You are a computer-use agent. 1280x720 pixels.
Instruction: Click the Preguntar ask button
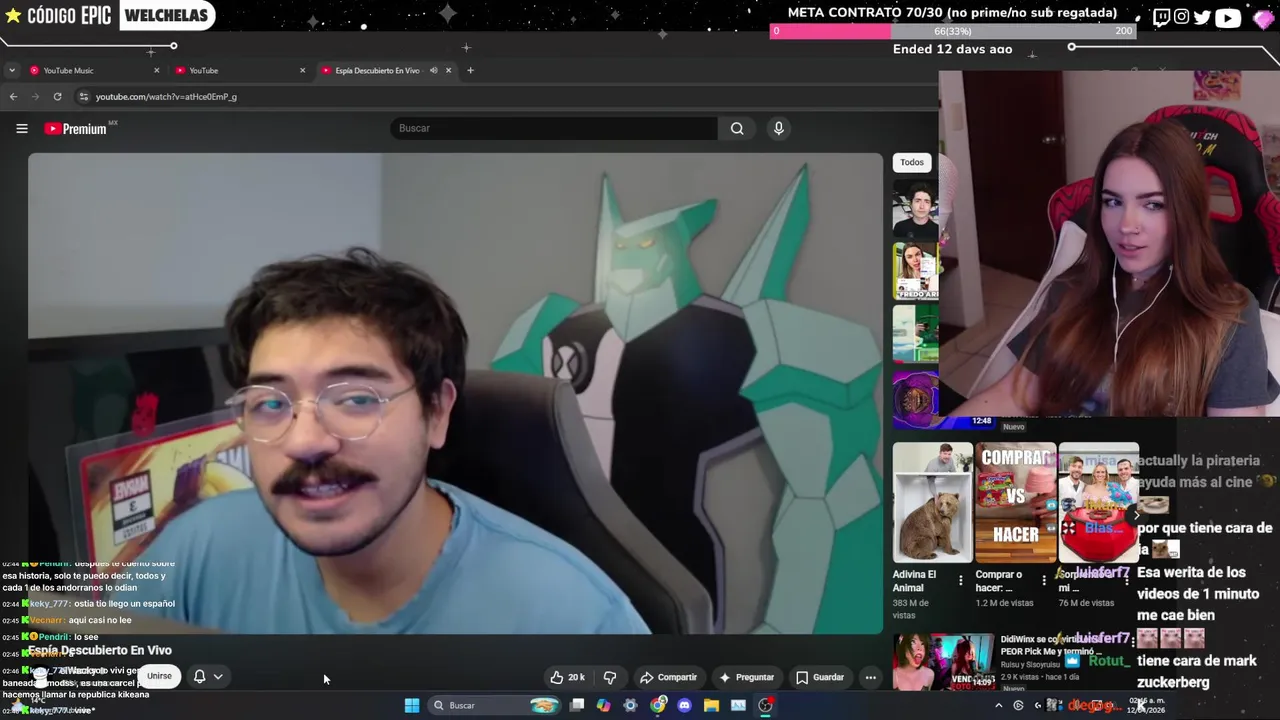pos(746,677)
